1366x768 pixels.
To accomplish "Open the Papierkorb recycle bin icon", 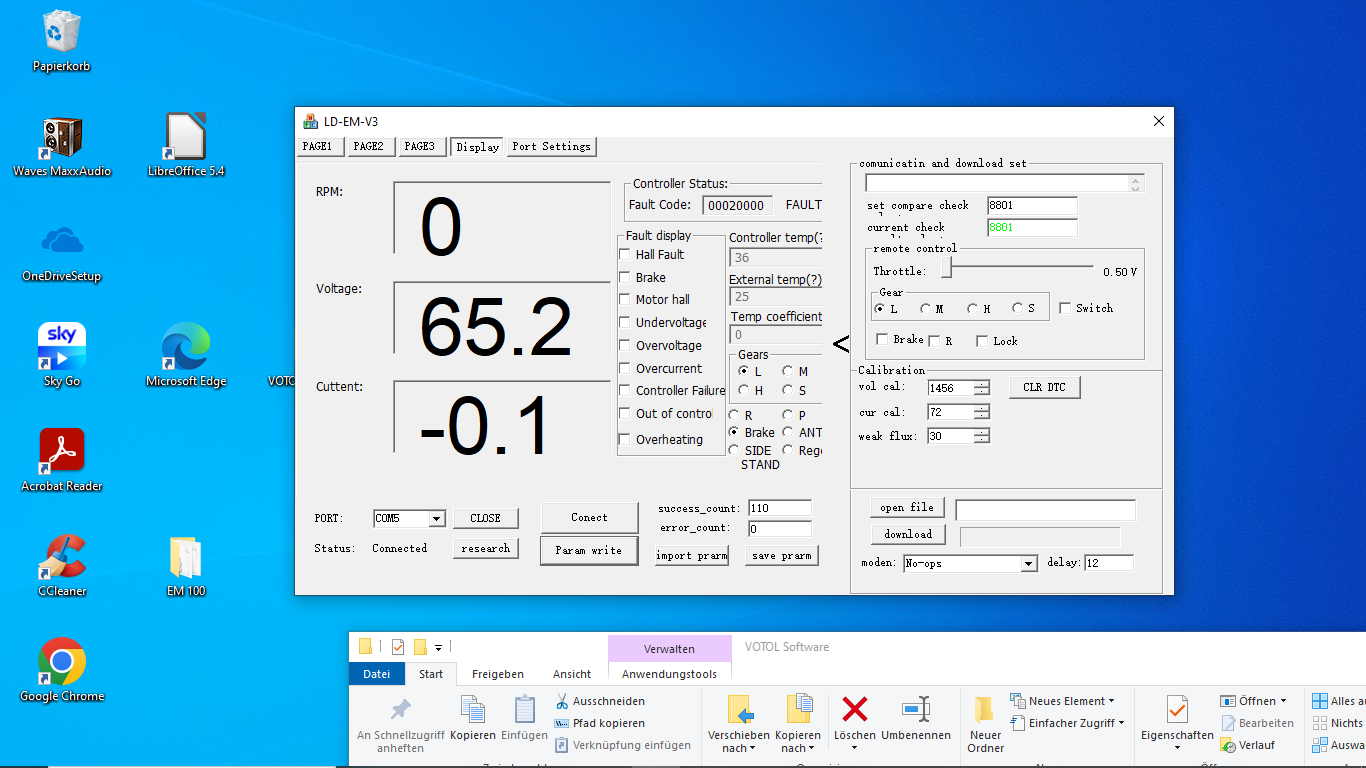I will pos(62,33).
